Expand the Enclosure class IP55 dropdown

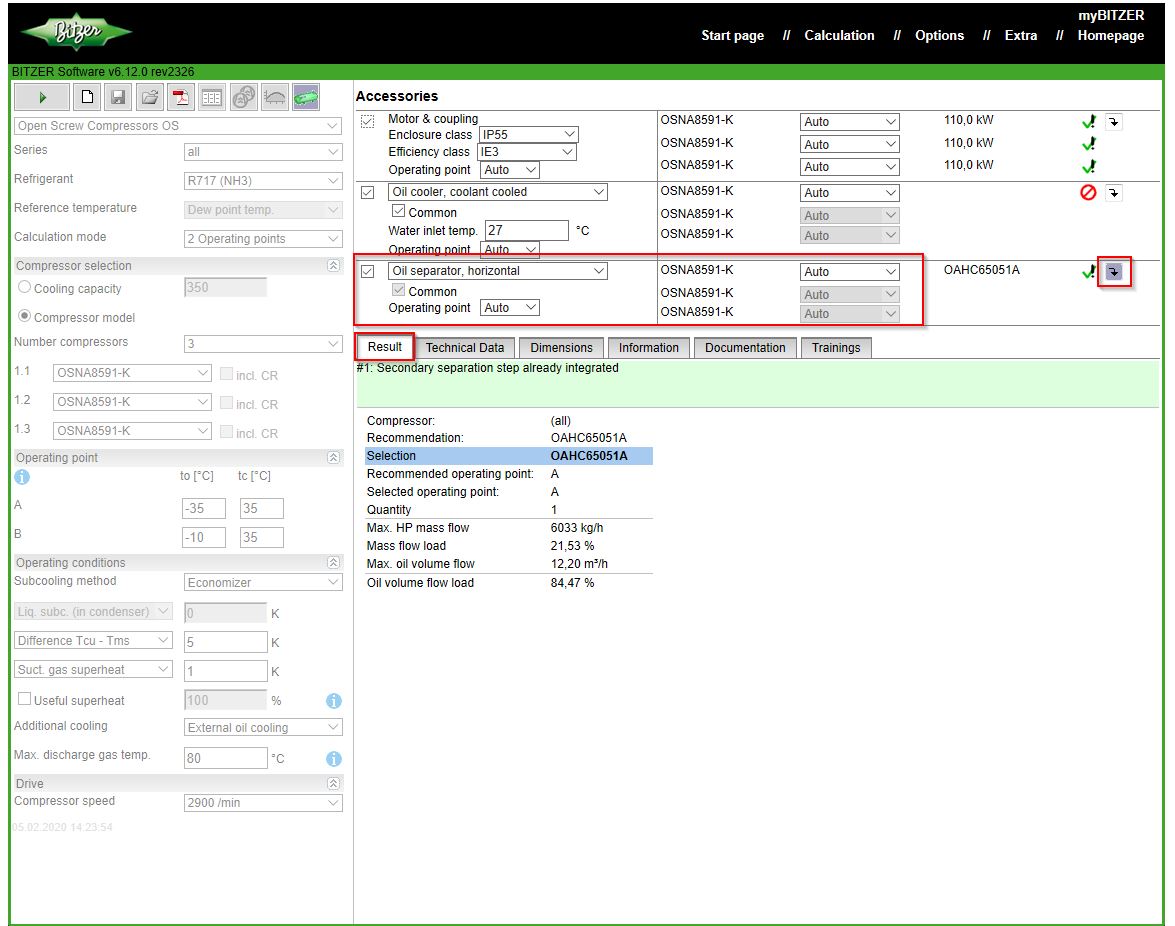point(527,134)
